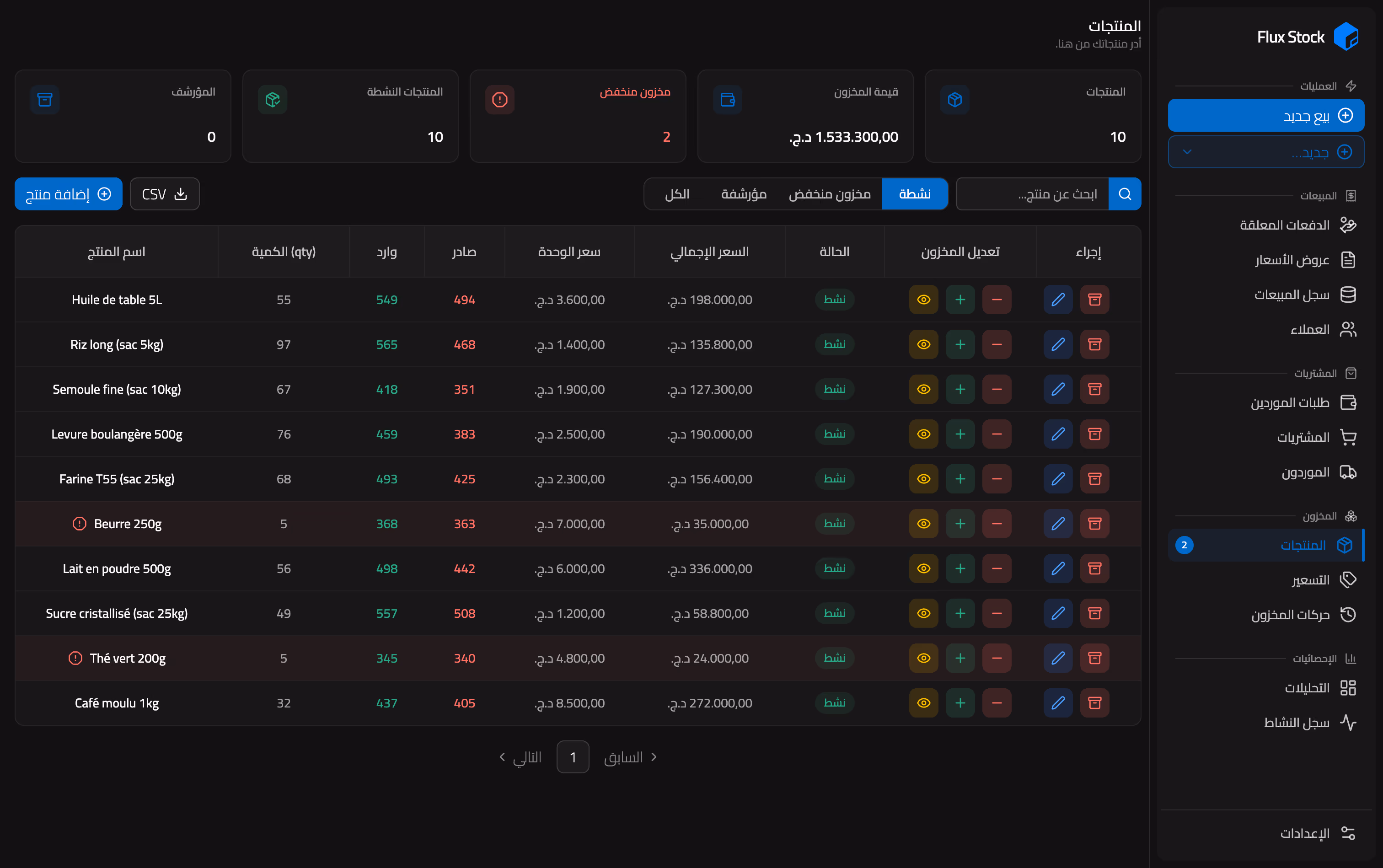The image size is (1383, 868).
Task: Click the edit pencil for Huile de table 5L
Action: tap(1057, 300)
